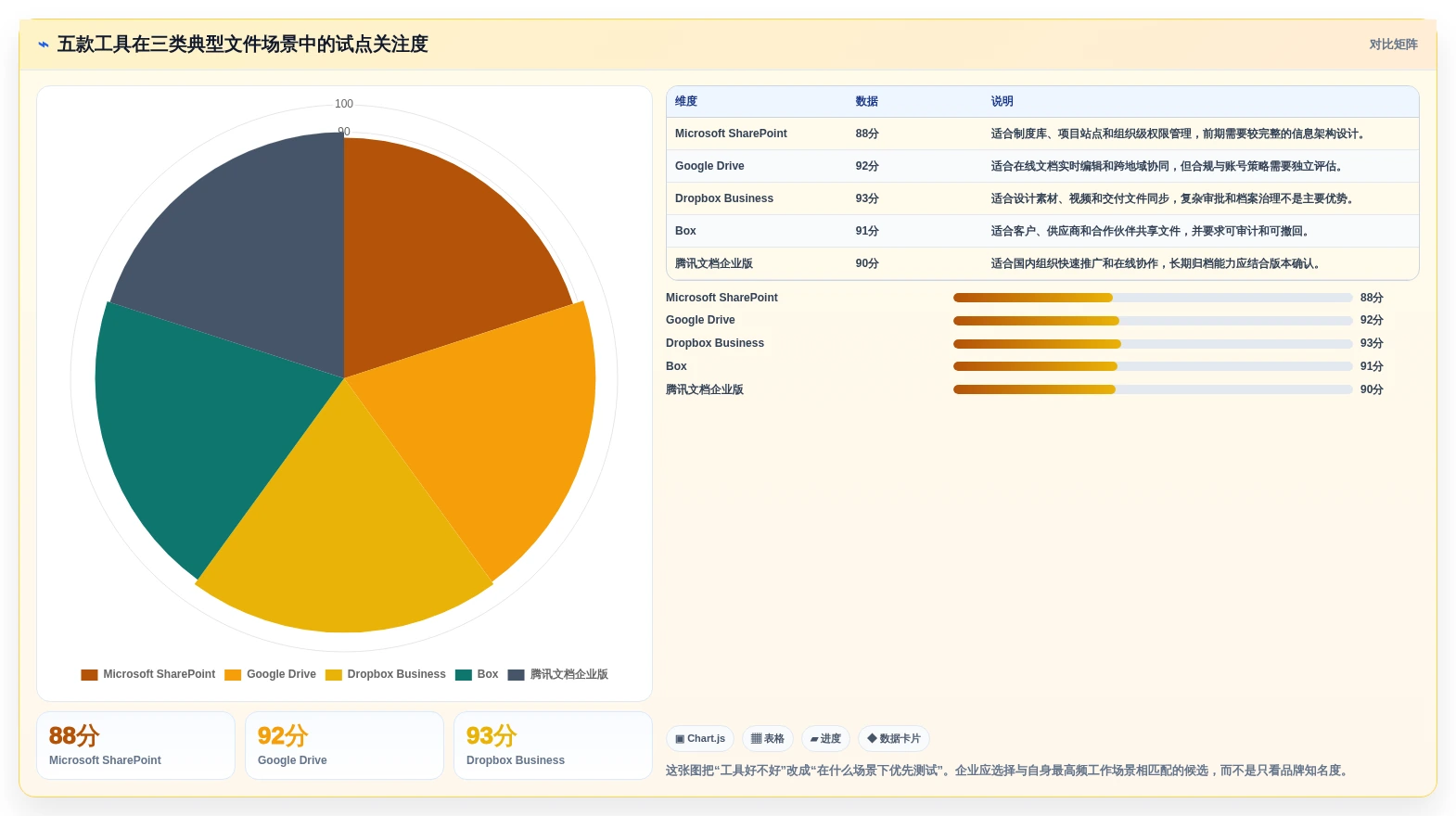Image resolution: width=1456 pixels, height=816 pixels.
Task: Open the 92分 Google Drive data card
Action: [344, 746]
